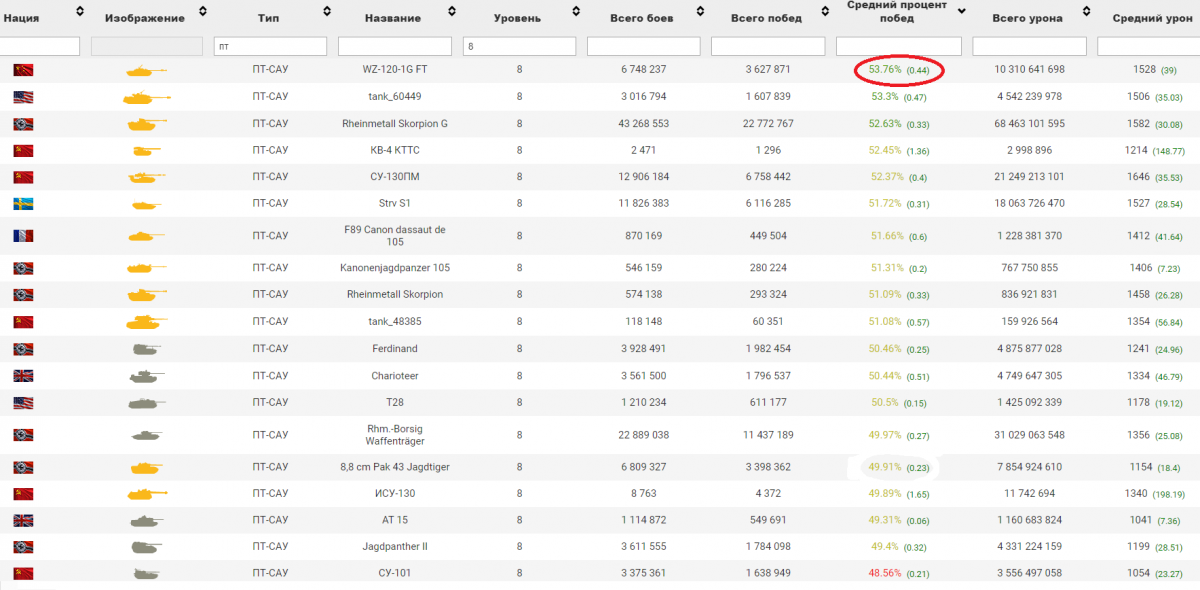Sort by Уровень column arrows
Viewport: 1200px width, 590px height.
pyautogui.click(x=575, y=12)
